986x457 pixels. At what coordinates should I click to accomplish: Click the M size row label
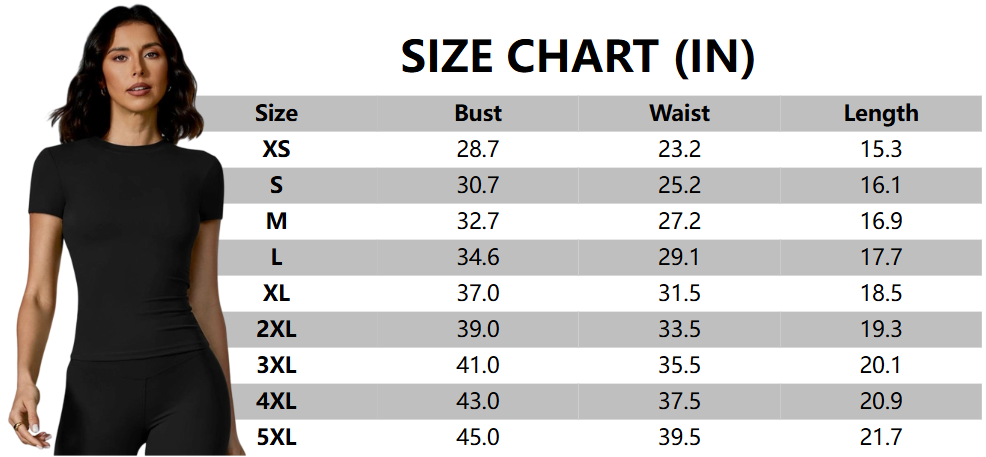click(276, 222)
